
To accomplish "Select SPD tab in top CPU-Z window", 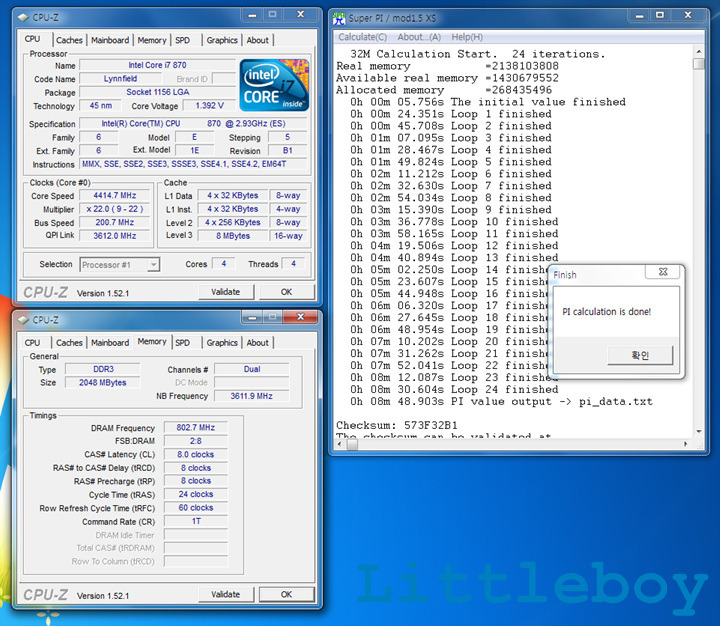I will point(182,40).
